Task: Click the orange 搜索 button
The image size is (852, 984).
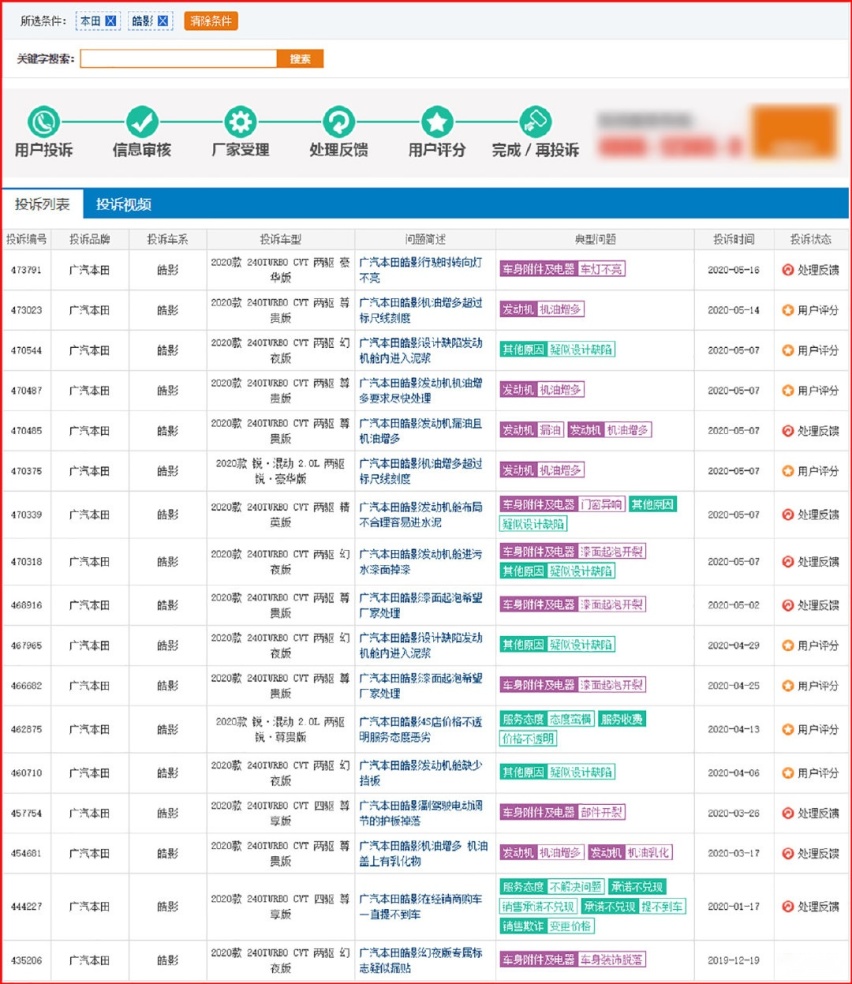Action: click(x=300, y=59)
